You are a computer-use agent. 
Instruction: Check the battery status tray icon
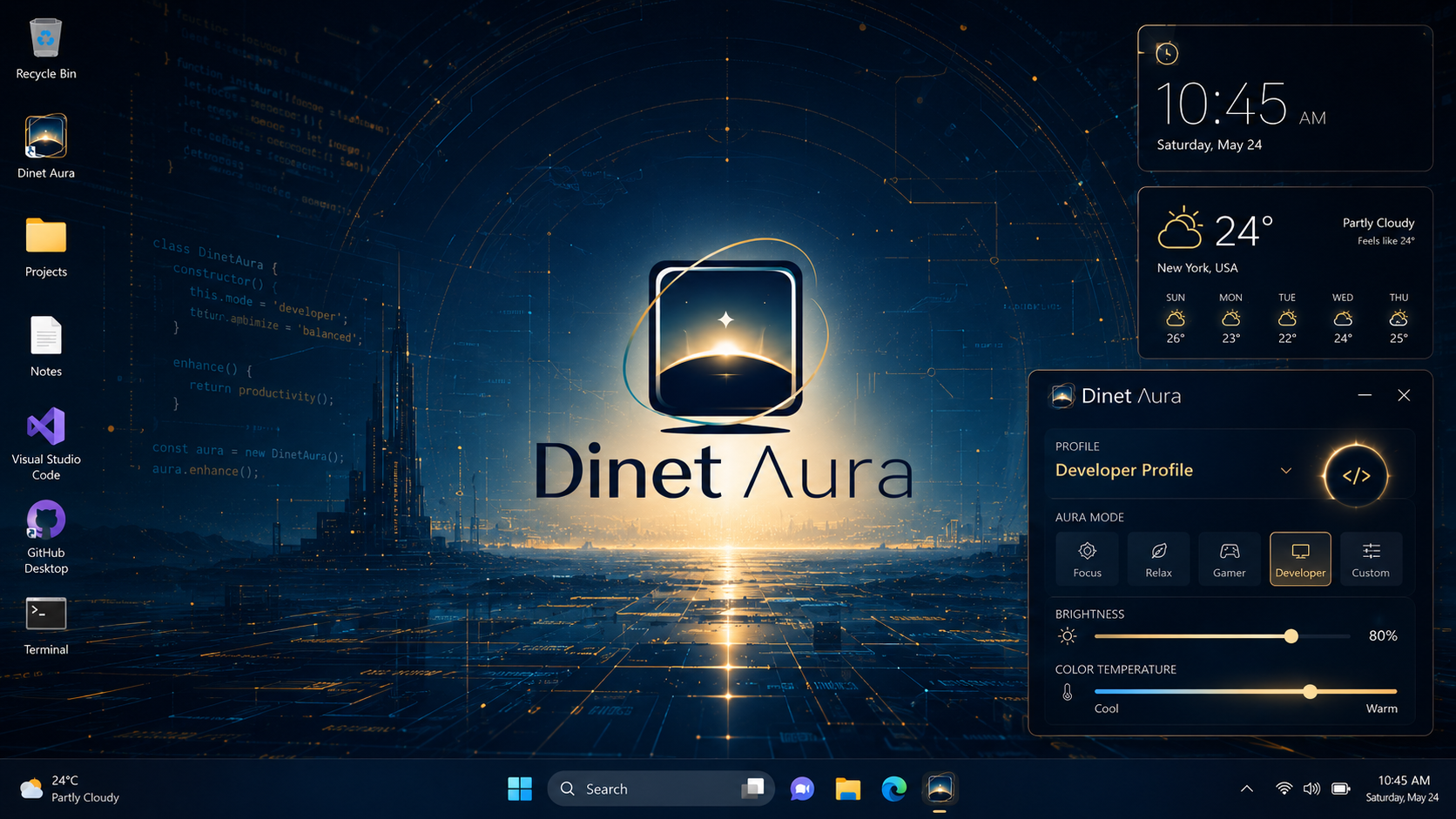[1341, 789]
